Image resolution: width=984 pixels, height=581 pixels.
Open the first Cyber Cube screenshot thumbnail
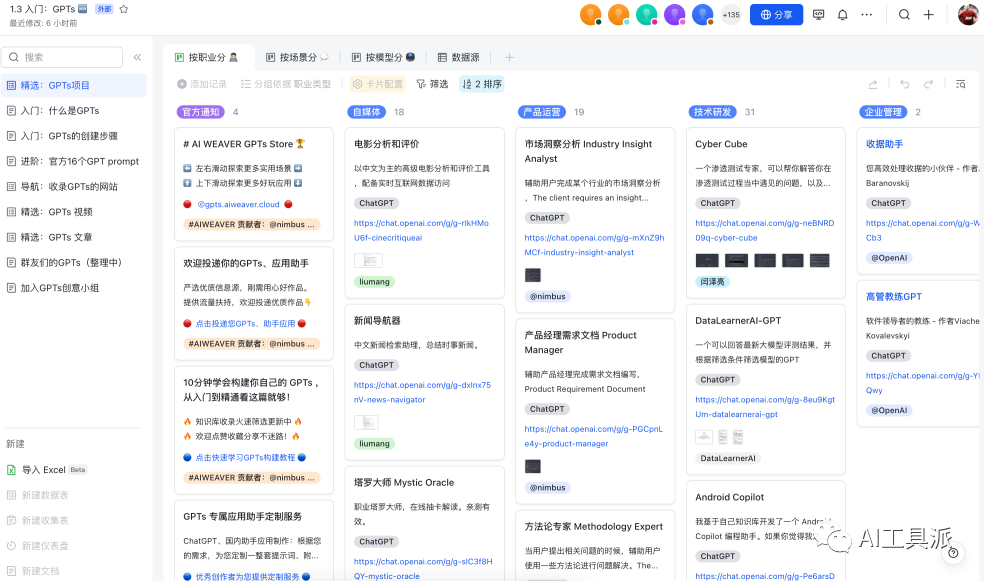click(x=707, y=260)
